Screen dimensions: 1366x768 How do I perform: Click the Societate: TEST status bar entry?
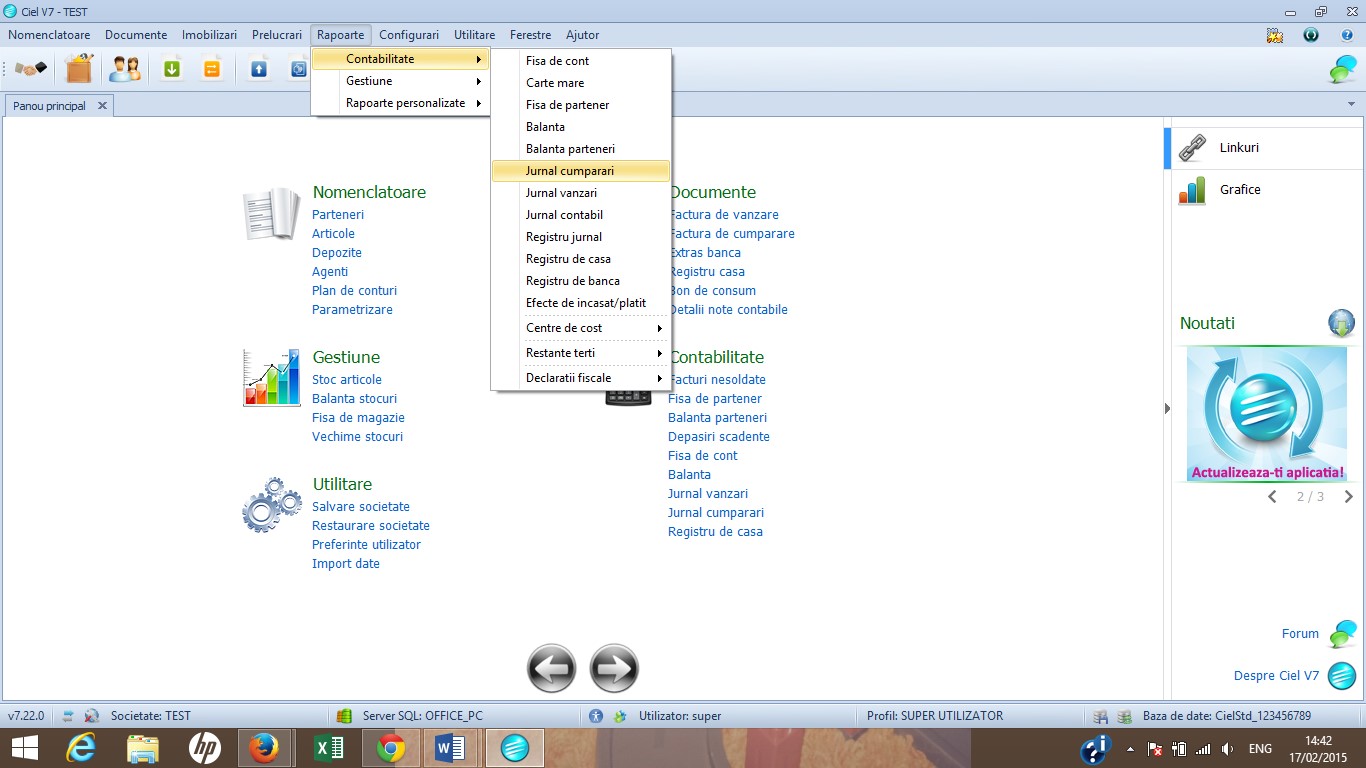click(x=151, y=716)
